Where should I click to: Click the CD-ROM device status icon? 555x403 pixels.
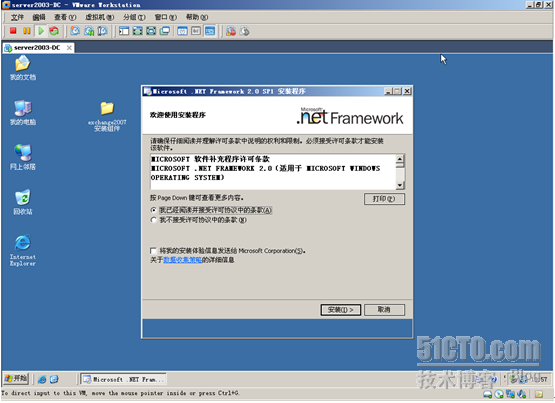[499, 394]
